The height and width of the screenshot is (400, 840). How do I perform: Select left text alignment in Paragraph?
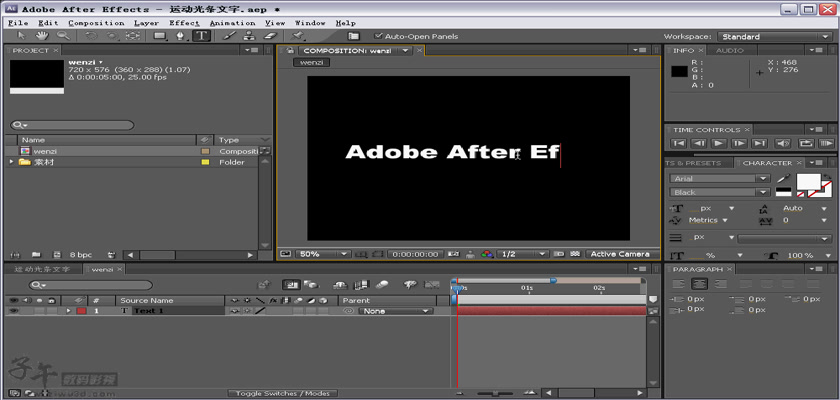(679, 284)
